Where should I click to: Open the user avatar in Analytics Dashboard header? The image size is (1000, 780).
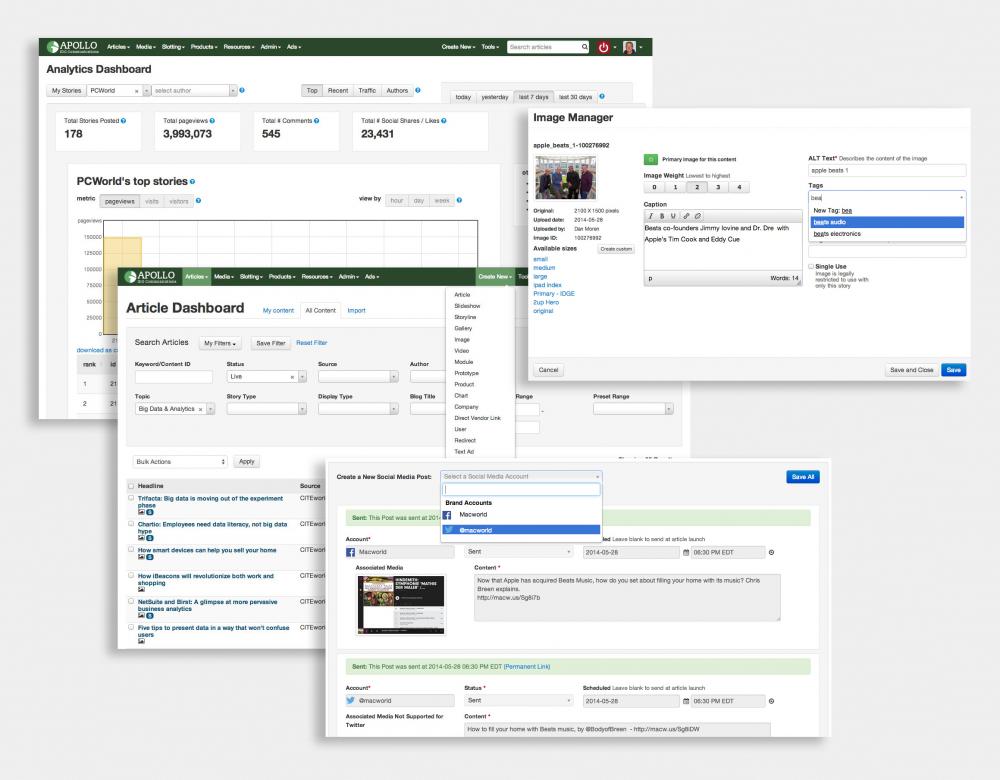click(x=629, y=47)
